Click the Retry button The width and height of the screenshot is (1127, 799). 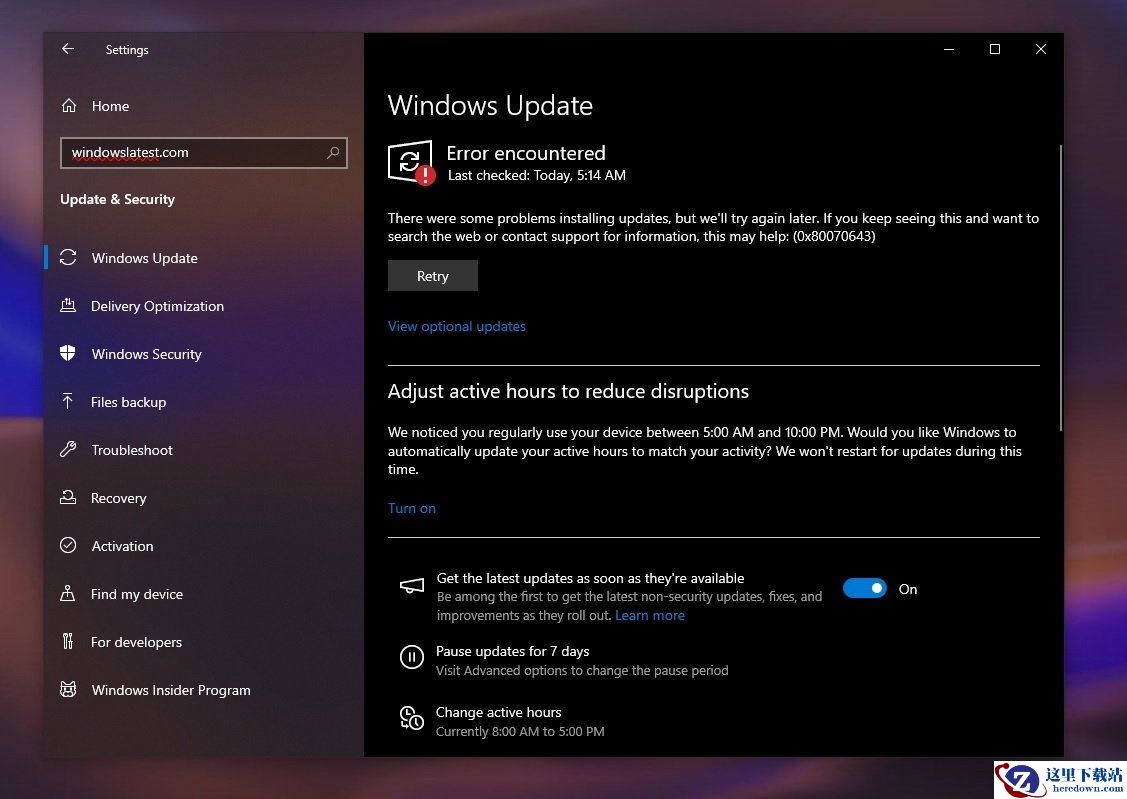(433, 276)
